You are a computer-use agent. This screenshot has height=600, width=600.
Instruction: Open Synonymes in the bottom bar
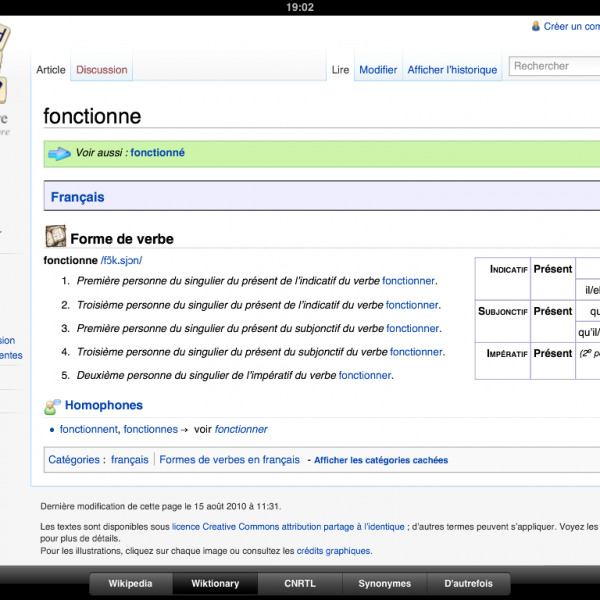click(x=385, y=583)
